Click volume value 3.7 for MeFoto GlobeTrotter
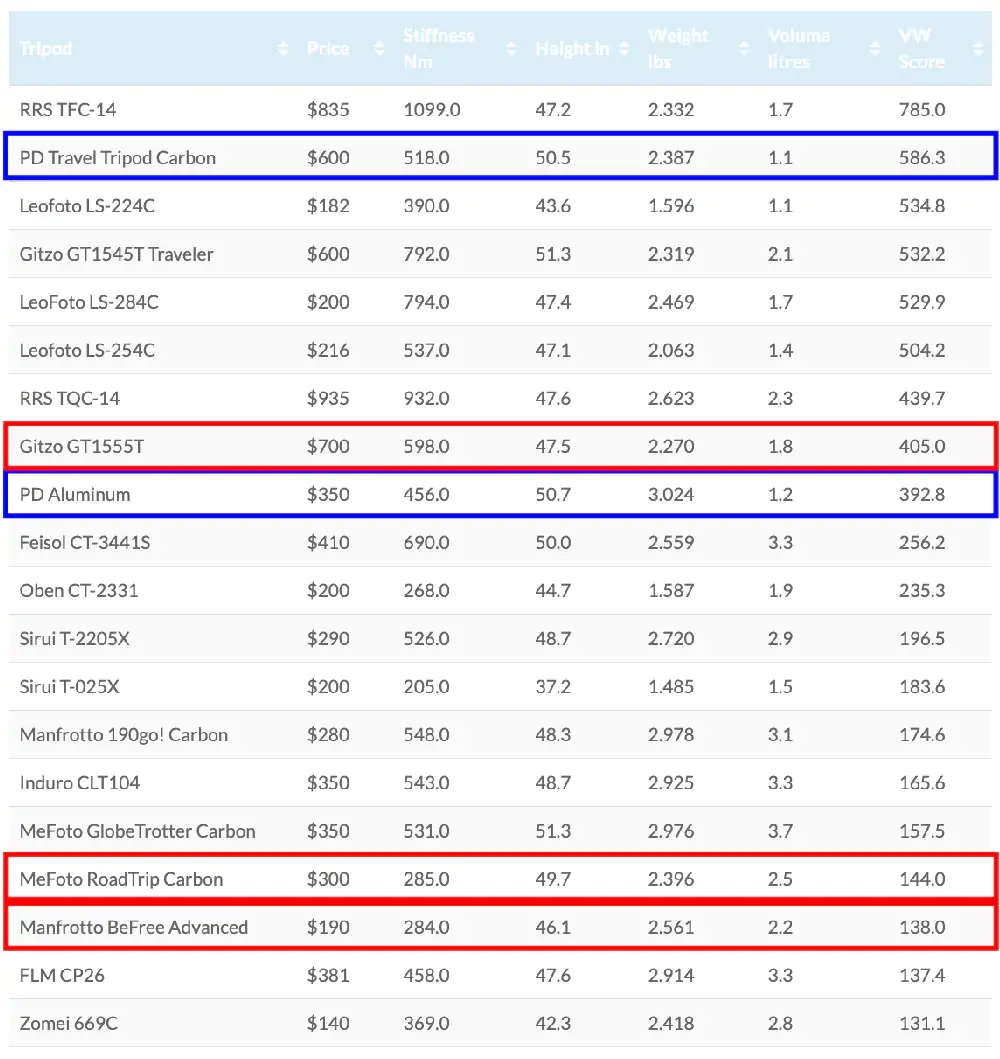This screenshot has height=1059, width=1000. (780, 831)
